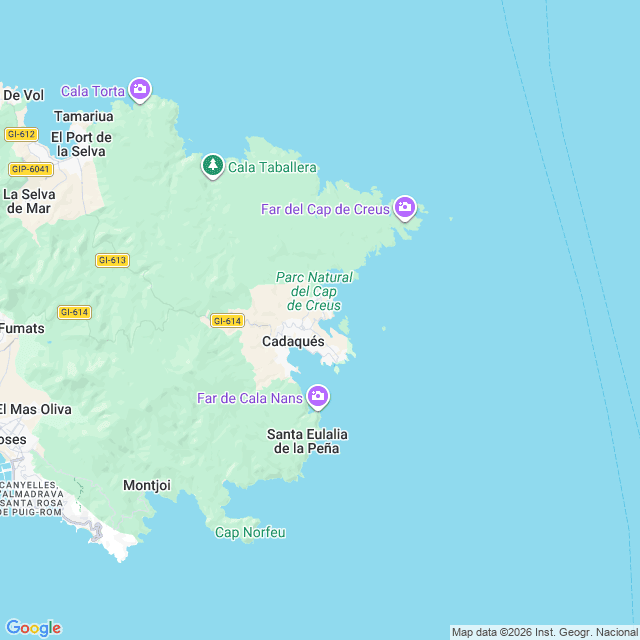Image resolution: width=640 pixels, height=640 pixels.
Task: Select the El Port de la Selva label
Action: click(81, 144)
